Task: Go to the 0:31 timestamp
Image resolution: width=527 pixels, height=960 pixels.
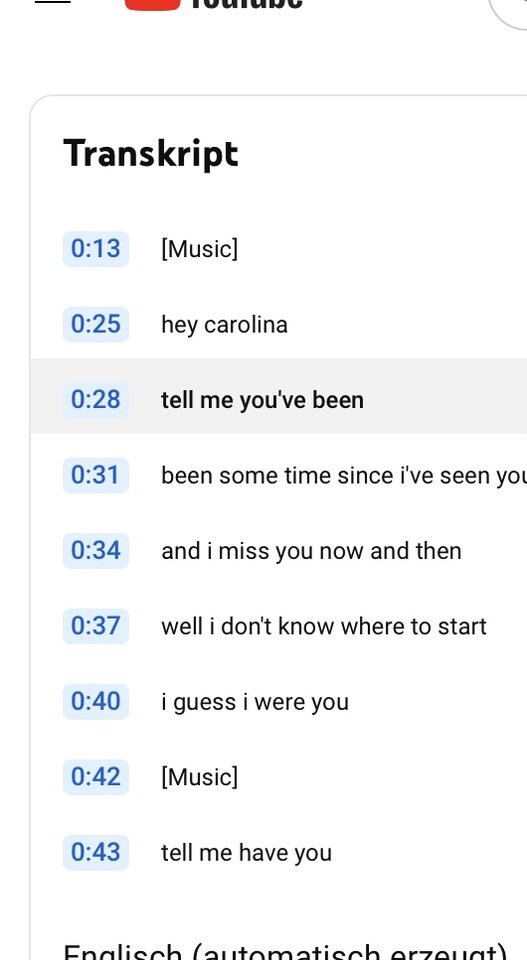Action: 96,475
